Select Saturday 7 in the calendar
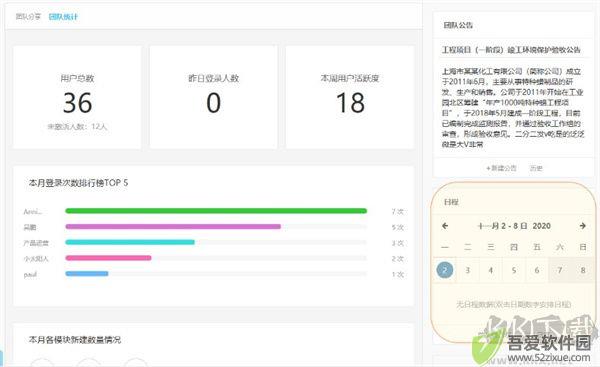 point(559,270)
